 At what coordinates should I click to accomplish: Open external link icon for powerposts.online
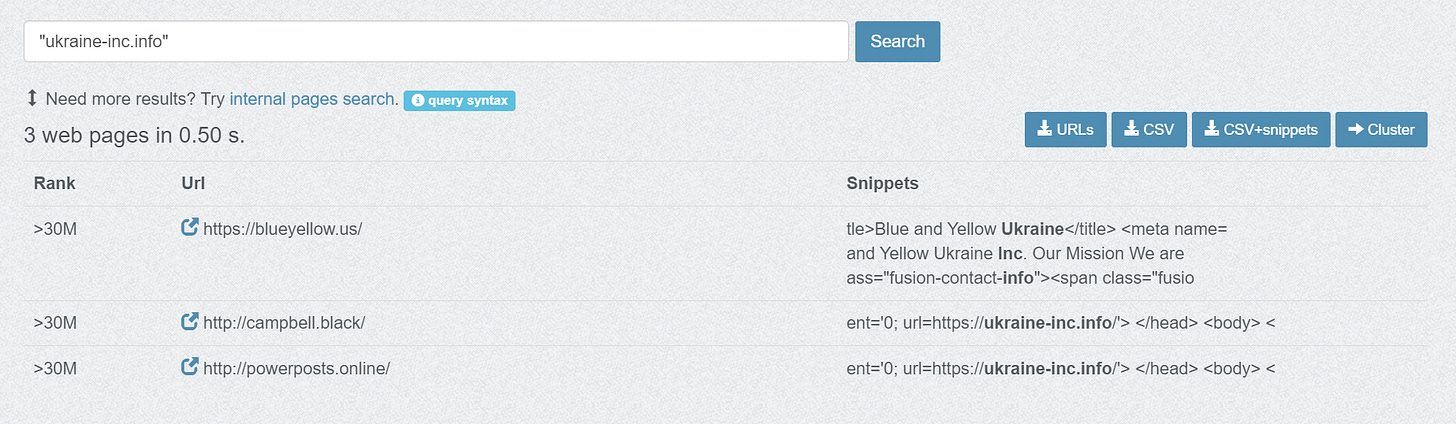tap(190, 367)
